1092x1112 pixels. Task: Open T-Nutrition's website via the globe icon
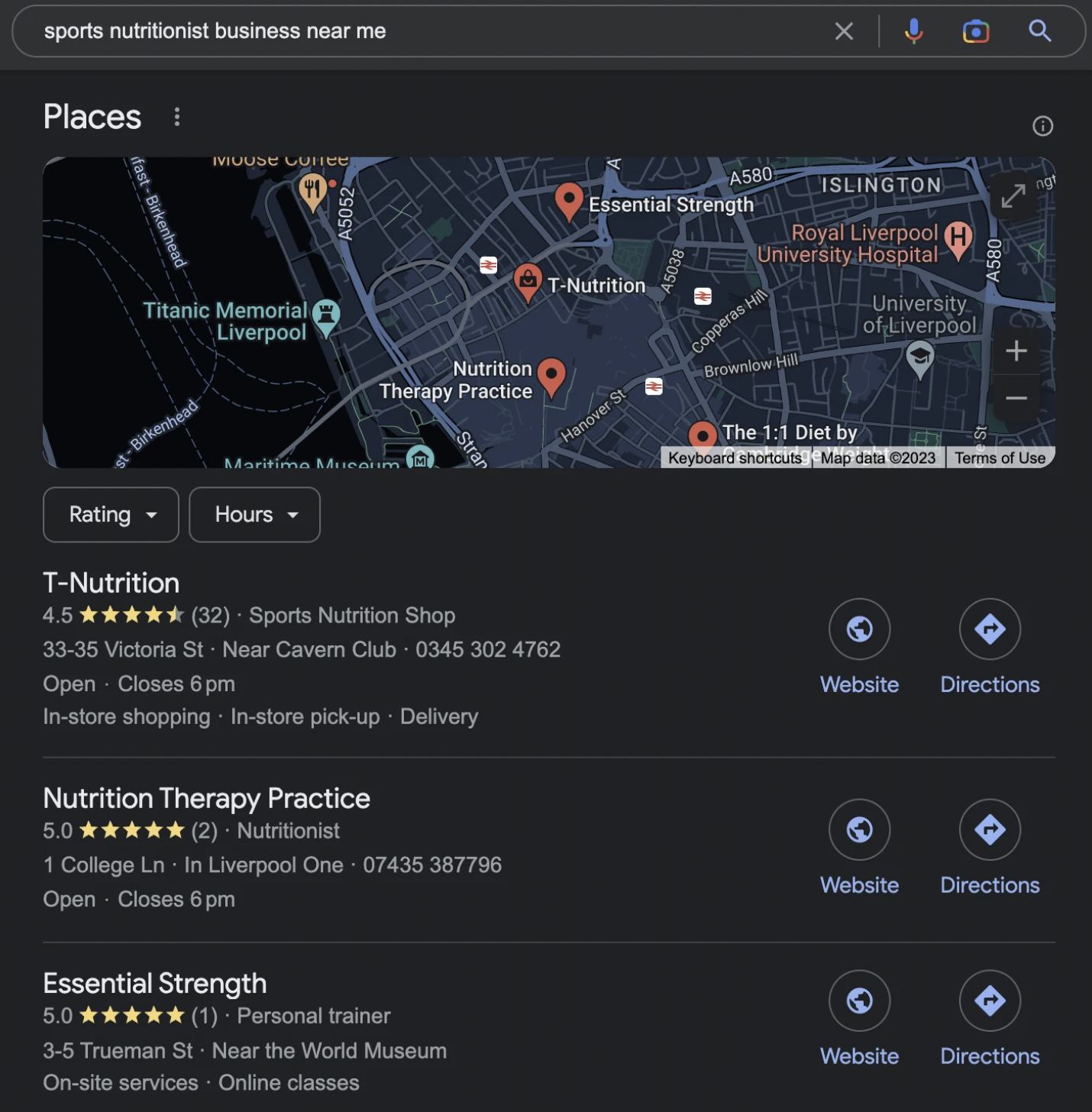(859, 629)
